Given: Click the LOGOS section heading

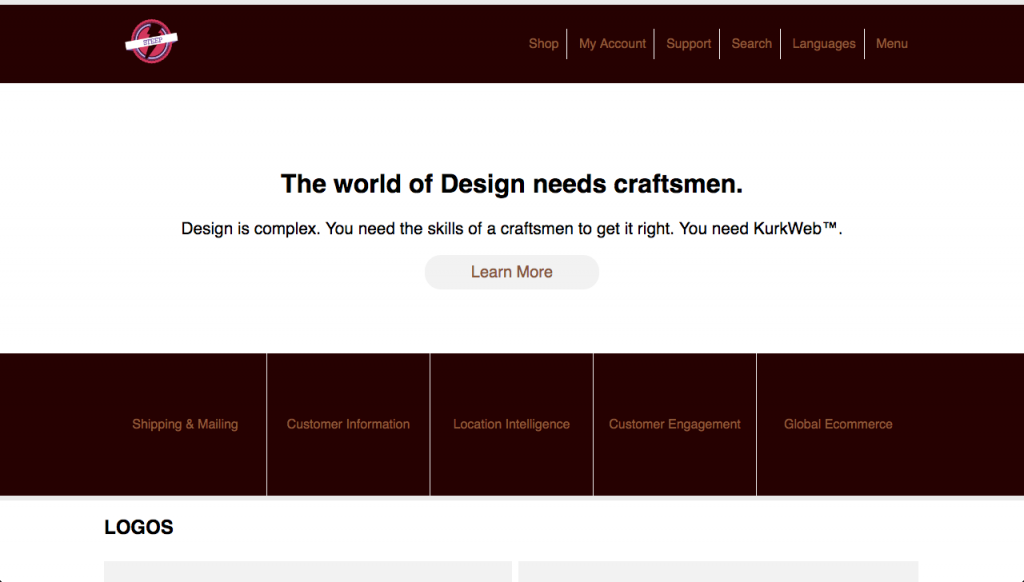Looking at the screenshot, I should [x=138, y=527].
